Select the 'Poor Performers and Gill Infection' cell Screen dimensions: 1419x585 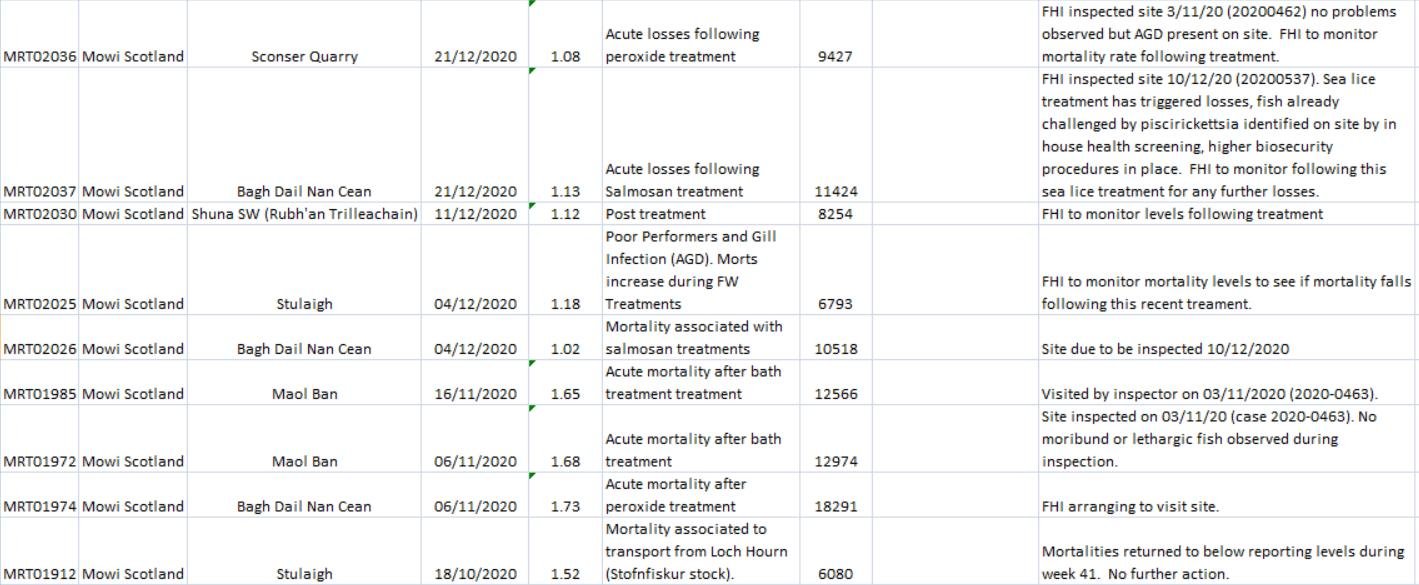pyautogui.click(x=691, y=270)
